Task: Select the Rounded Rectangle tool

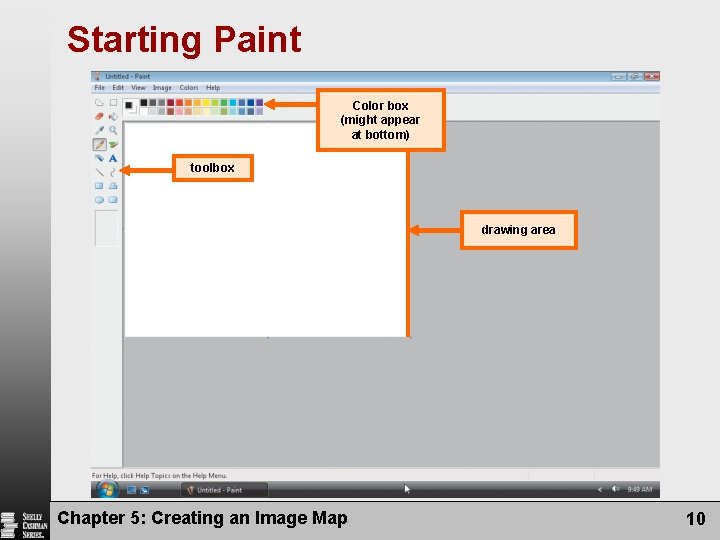Action: [x=113, y=200]
